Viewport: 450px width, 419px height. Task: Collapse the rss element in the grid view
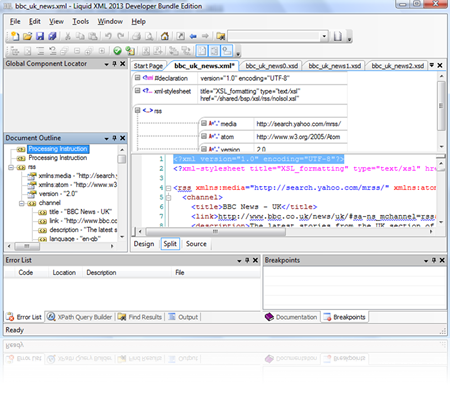(137, 110)
